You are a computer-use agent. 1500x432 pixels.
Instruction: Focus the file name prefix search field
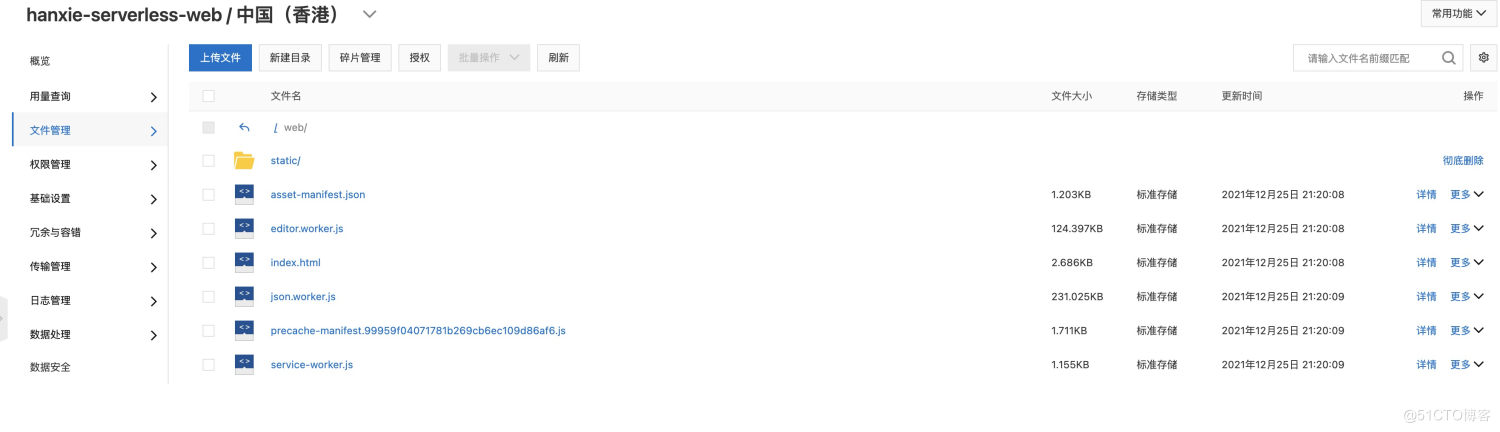(1370, 58)
